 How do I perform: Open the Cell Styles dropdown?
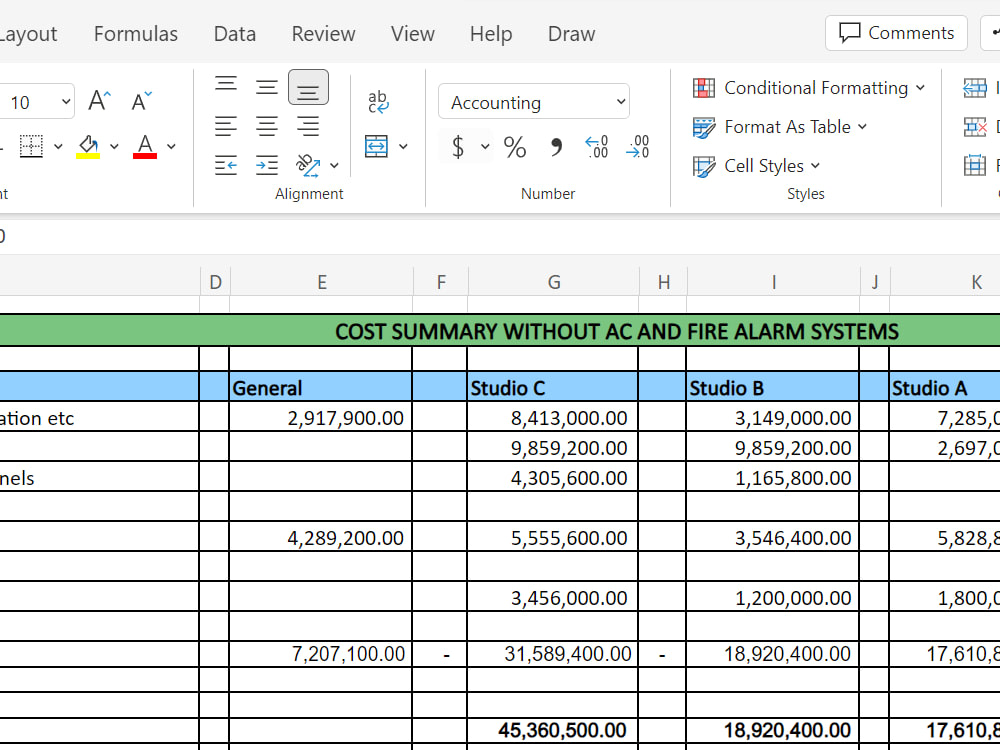pyautogui.click(x=755, y=166)
